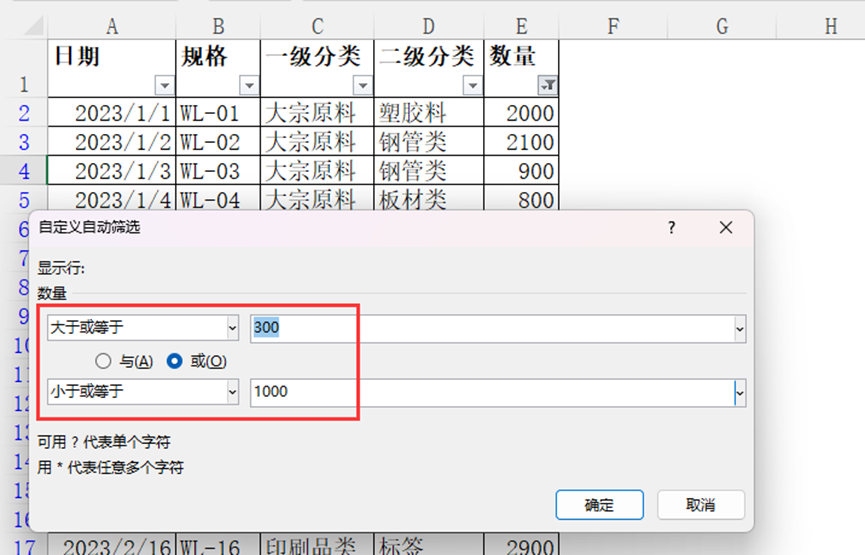This screenshot has width=865, height=555.
Task: Click the 确定 button
Action: [x=600, y=505]
